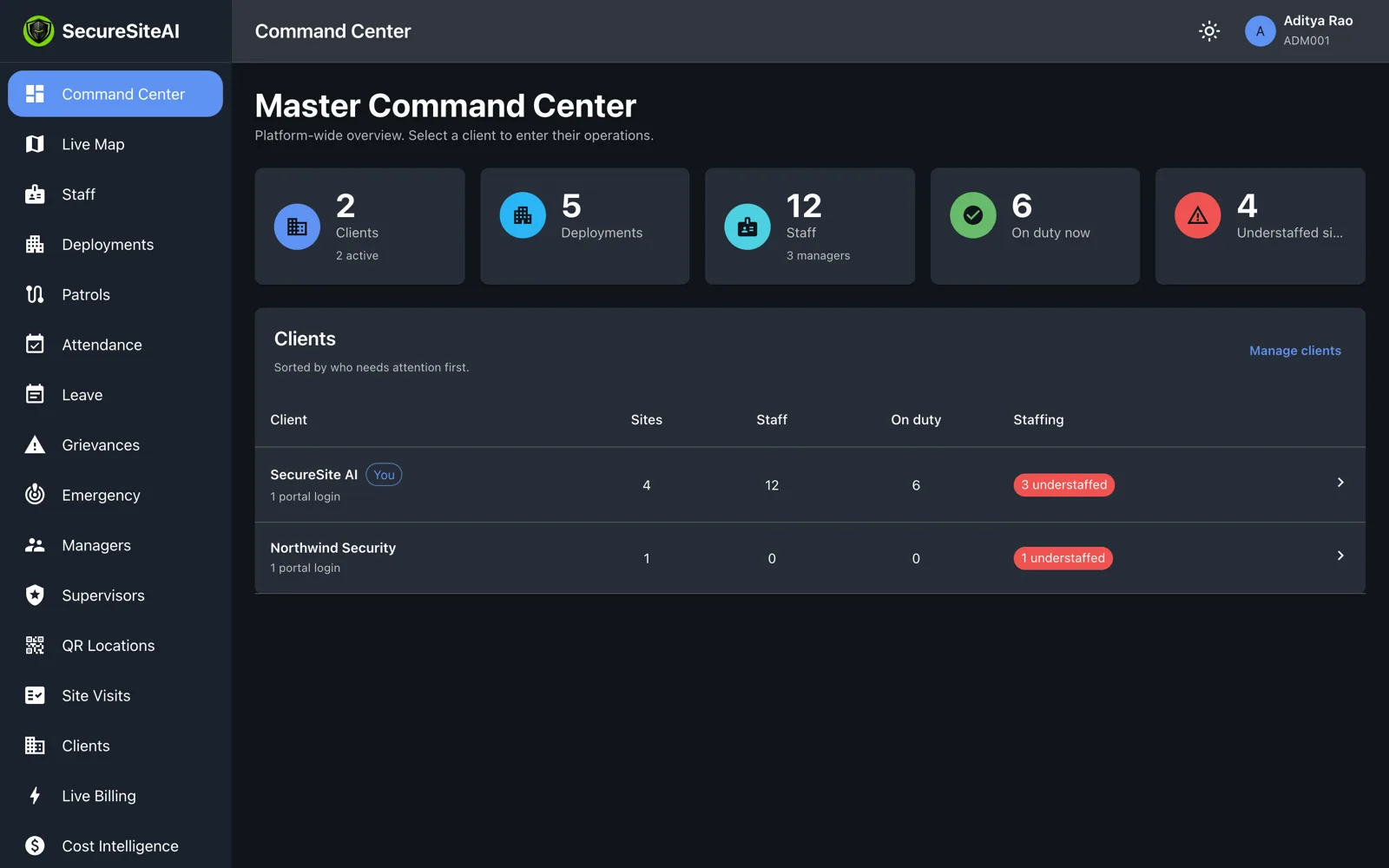Screen dimensions: 1389x868
Task: Click the SecureSite AI client name
Action: pos(313,475)
